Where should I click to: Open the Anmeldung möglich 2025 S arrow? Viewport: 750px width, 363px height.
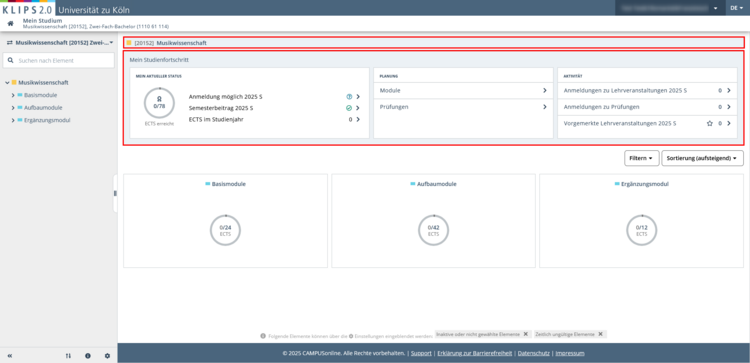[358, 97]
